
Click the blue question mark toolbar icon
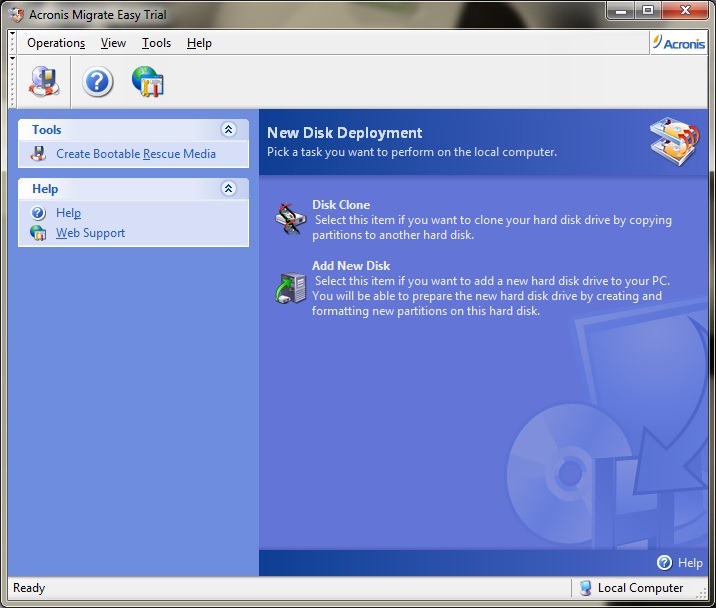pos(97,81)
